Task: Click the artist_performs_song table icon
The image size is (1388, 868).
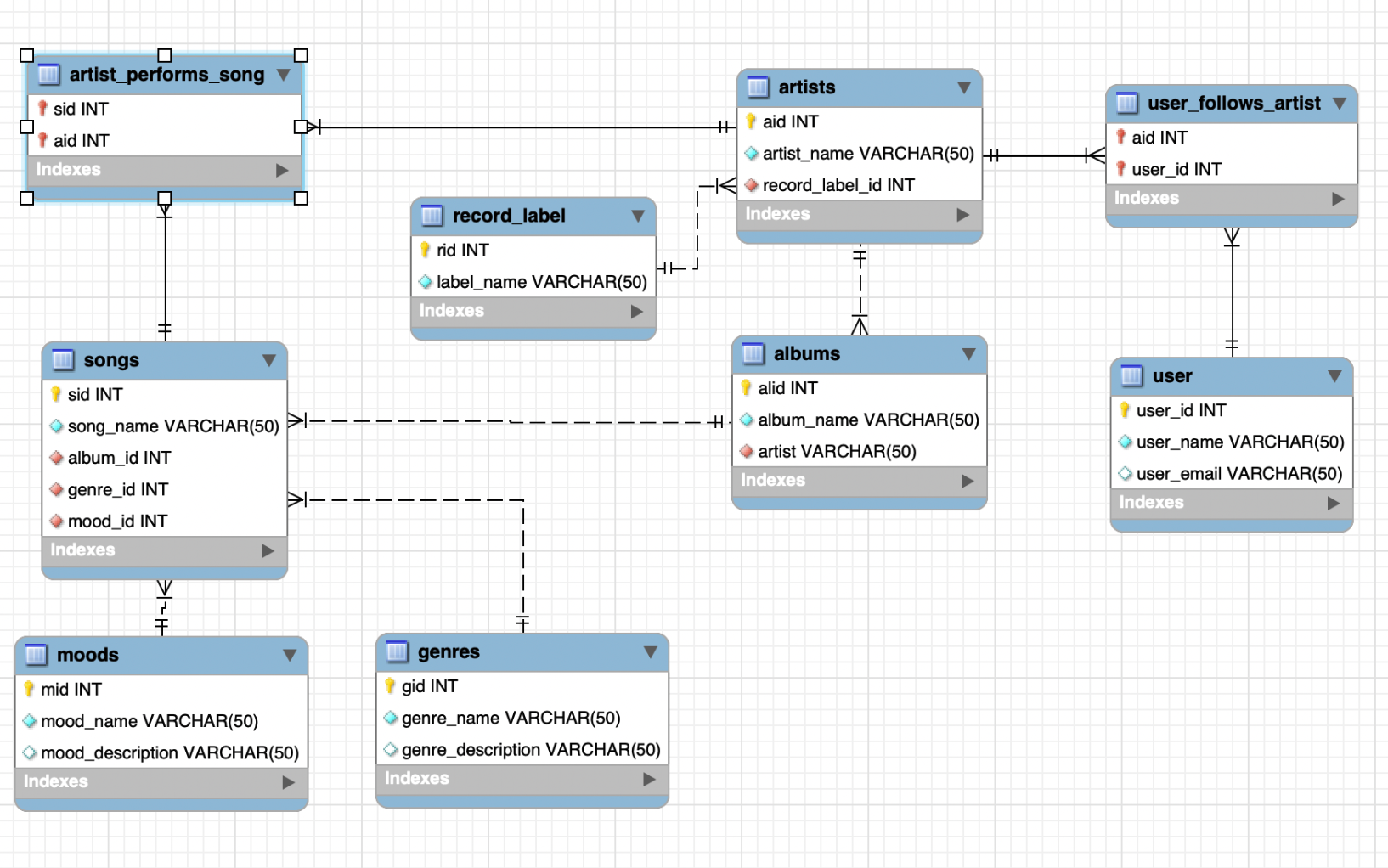Action: (x=49, y=75)
